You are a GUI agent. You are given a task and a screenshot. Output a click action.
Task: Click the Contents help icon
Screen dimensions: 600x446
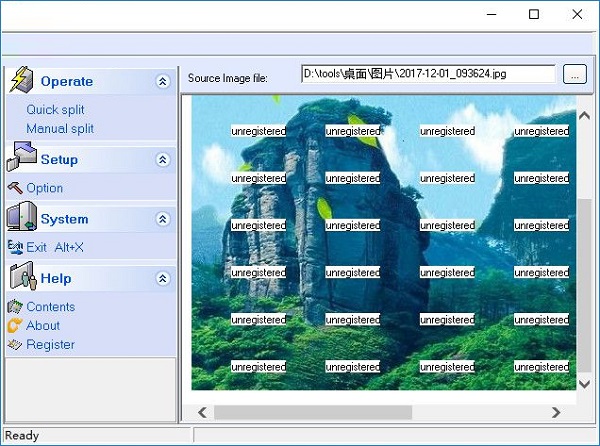14,307
